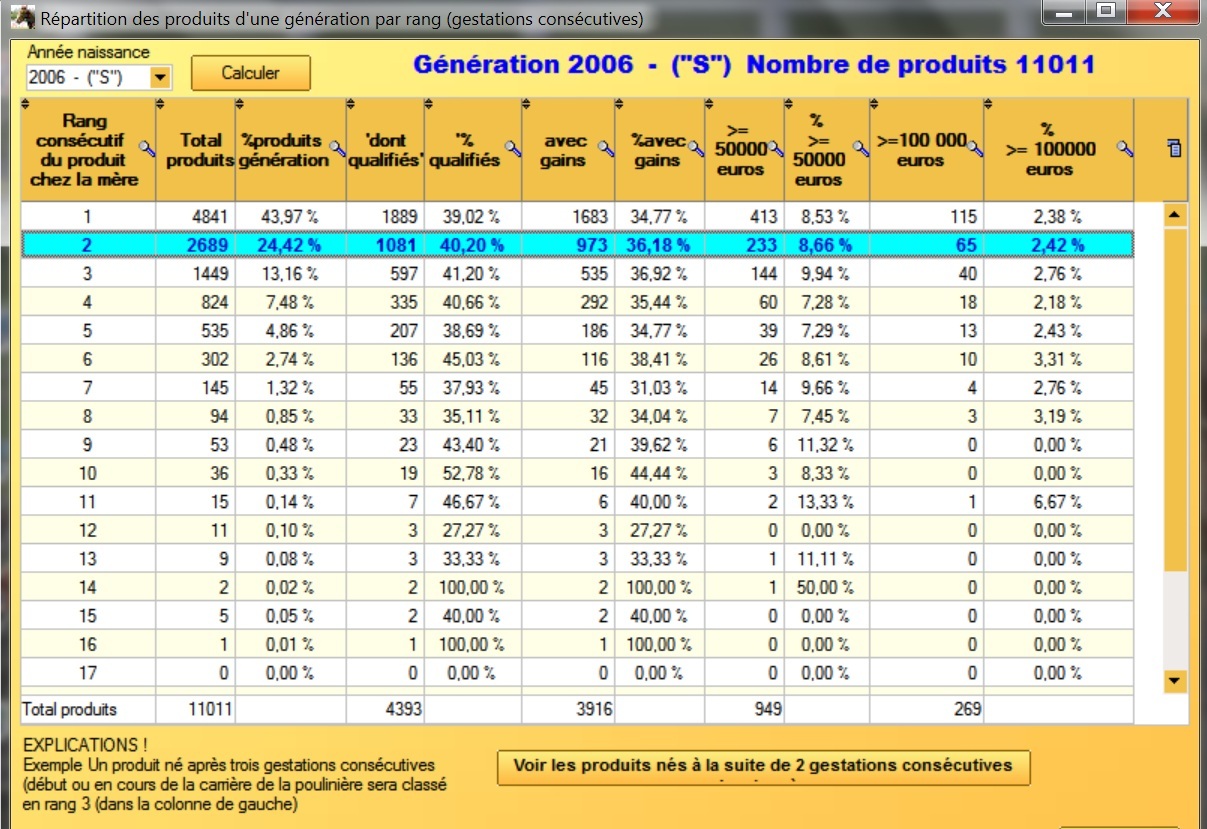Screen dimensions: 1207x829
Task: Click sort arrows above 'avec gains' header
Action: [x=526, y=103]
